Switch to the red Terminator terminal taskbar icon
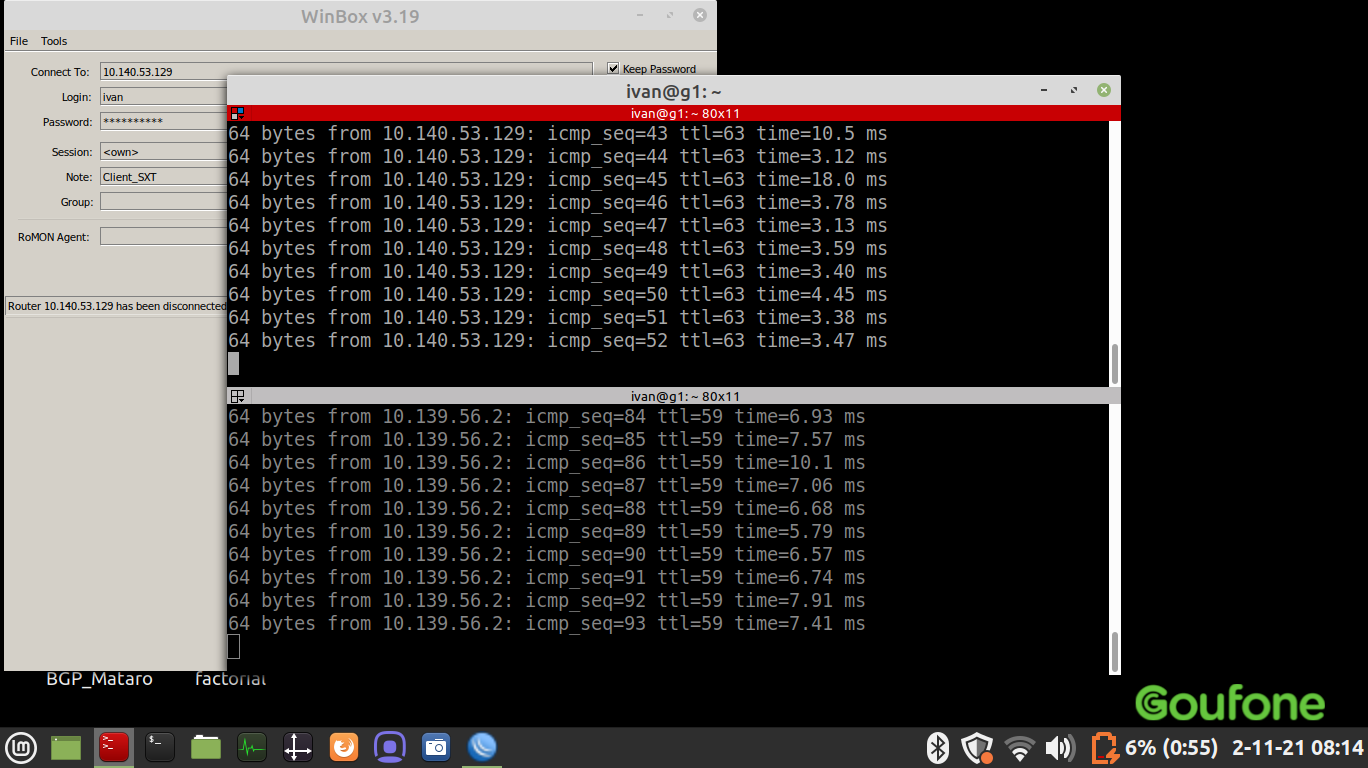The image size is (1368, 768). (x=113, y=747)
